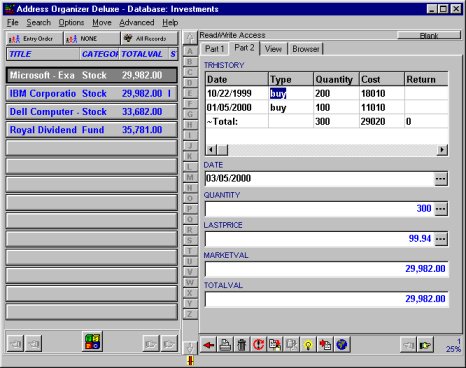
Task: Click the LASTPRICE field showing 99.94
Action: click(x=320, y=239)
